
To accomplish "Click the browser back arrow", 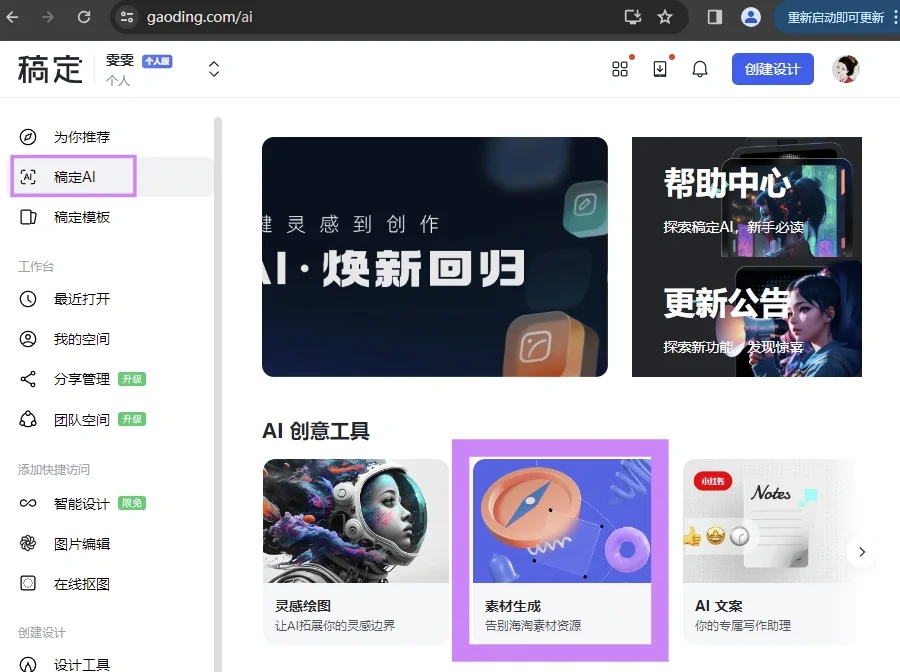I will (12, 17).
